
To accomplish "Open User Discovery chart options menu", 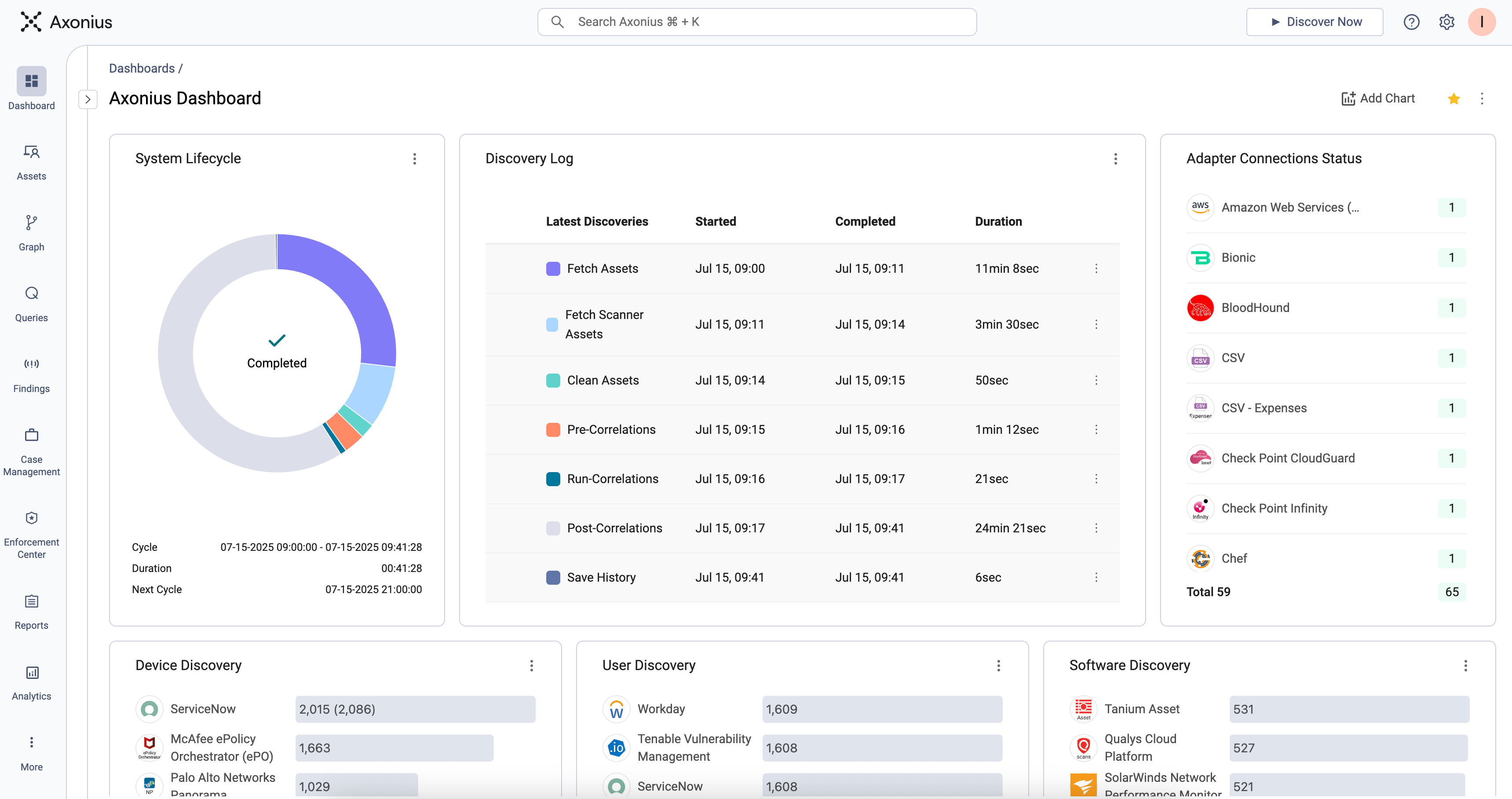I will click(998, 665).
